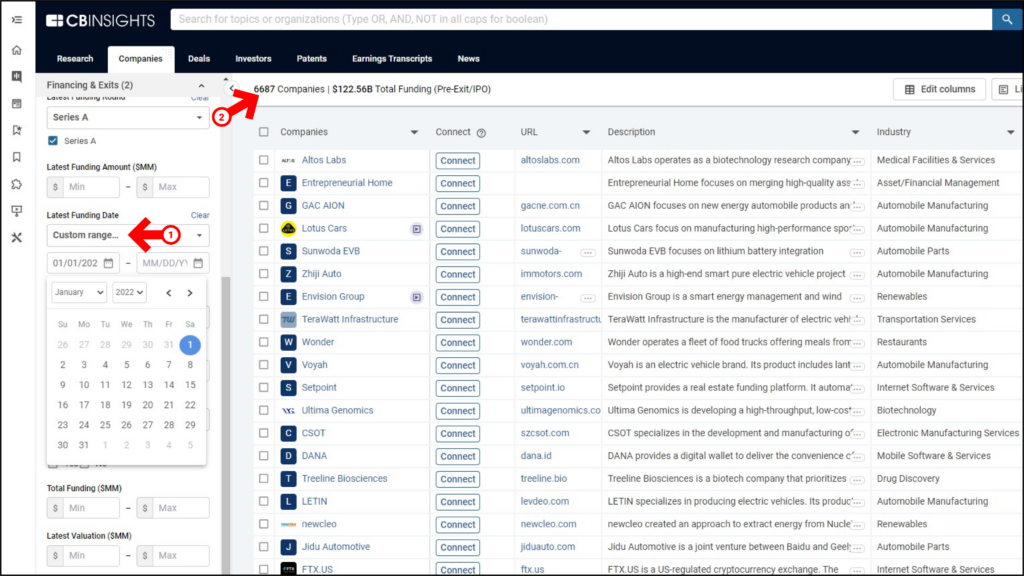This screenshot has height=576, width=1024.
Task: Open start date calendar icon
Action: coord(108,263)
